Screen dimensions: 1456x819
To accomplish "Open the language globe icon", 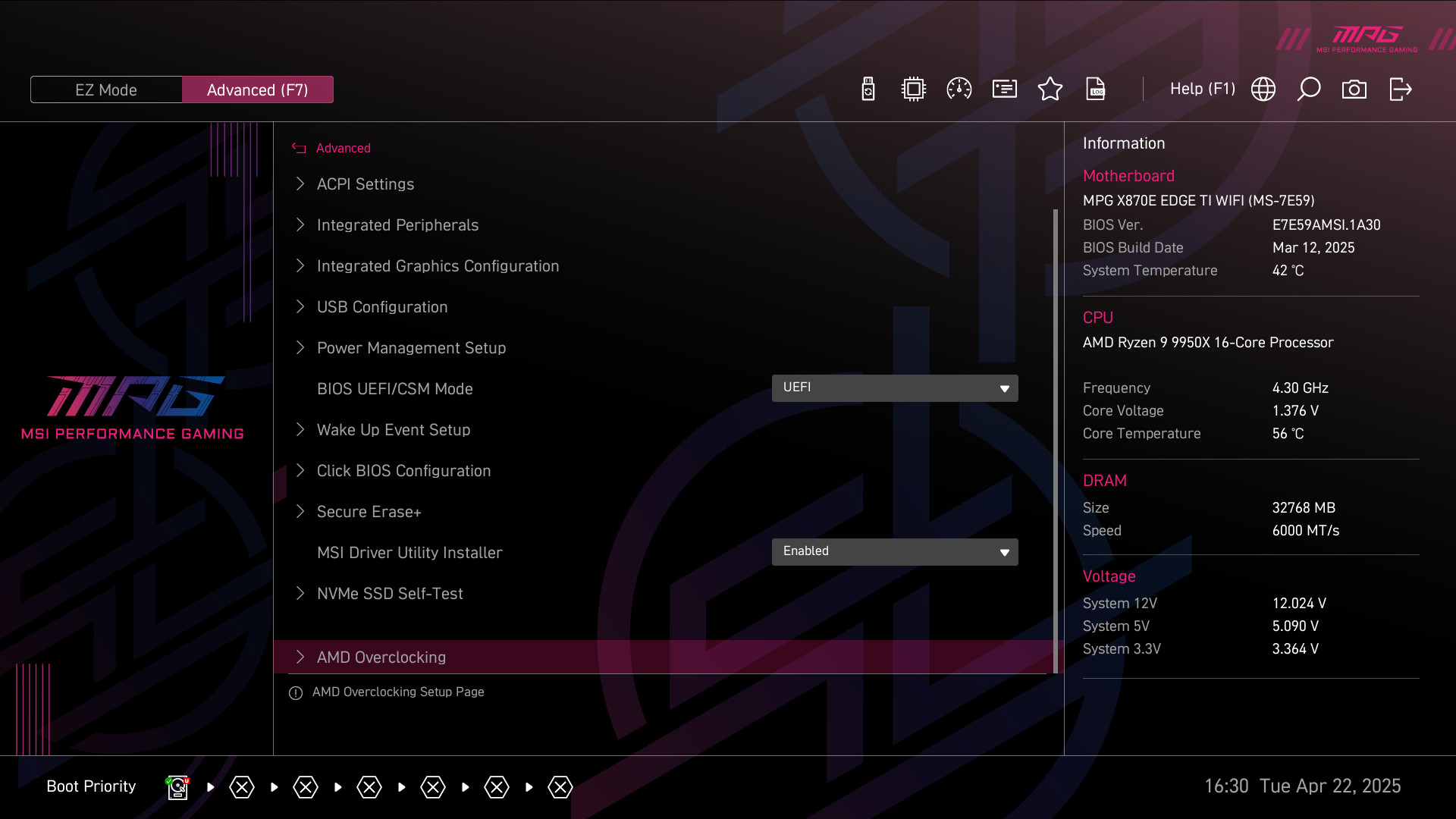I will click(1263, 89).
